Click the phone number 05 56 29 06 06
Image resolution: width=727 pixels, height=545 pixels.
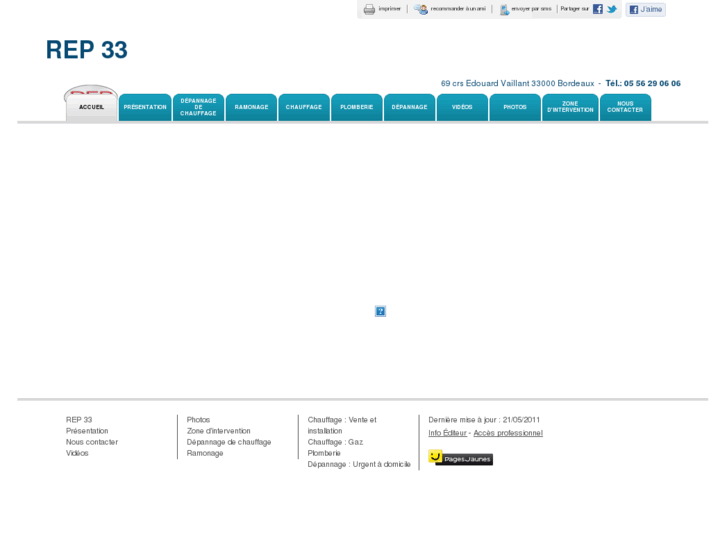coord(652,83)
